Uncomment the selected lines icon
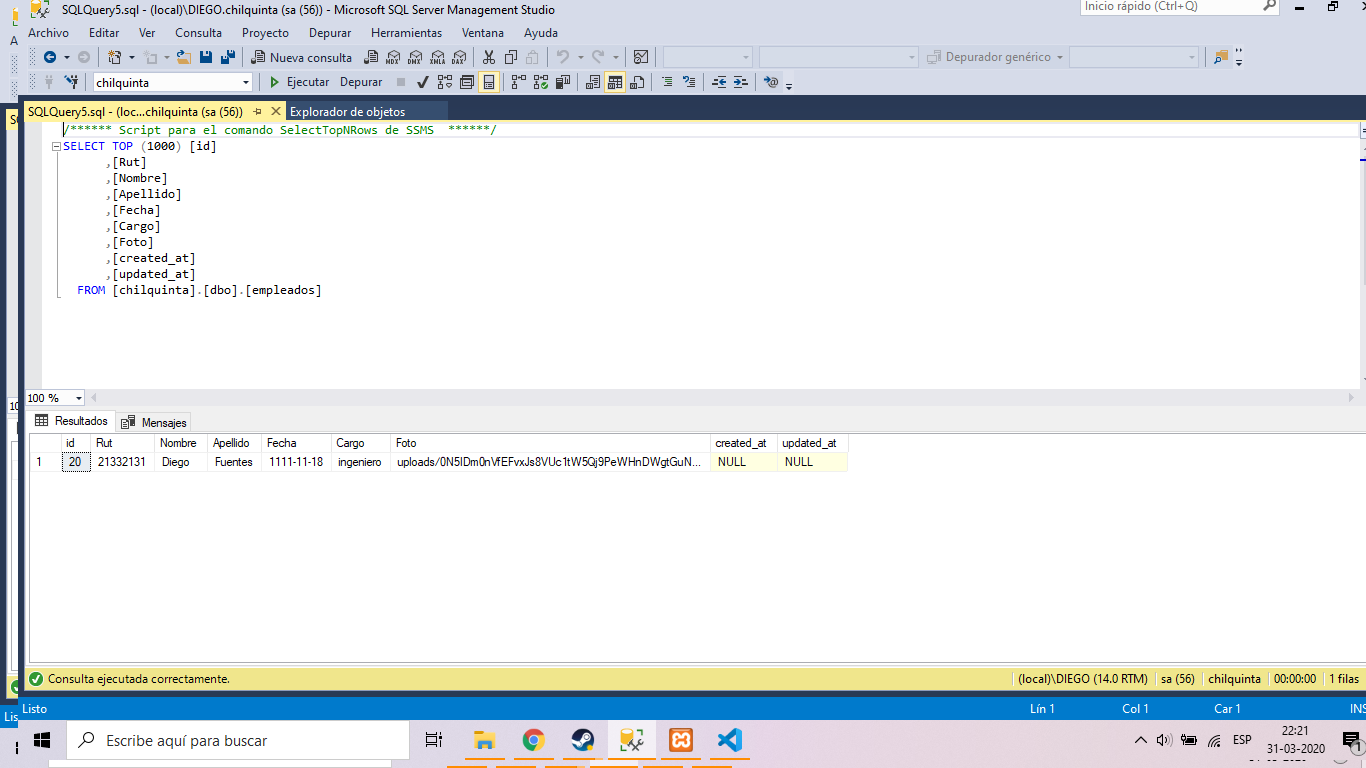 (688, 82)
